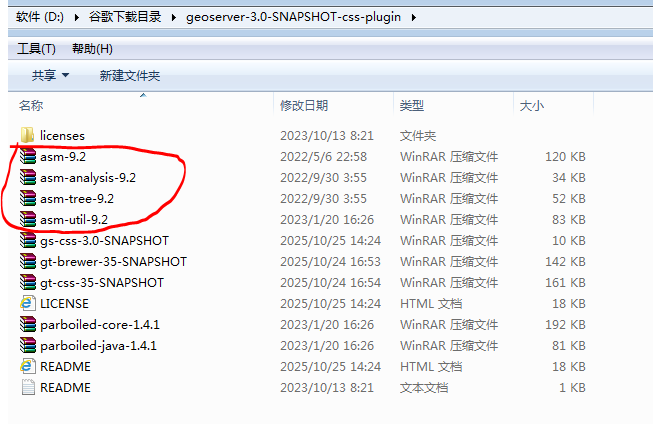Open the 工具(T) menu
The height and width of the screenshot is (424, 653).
pos(36,49)
